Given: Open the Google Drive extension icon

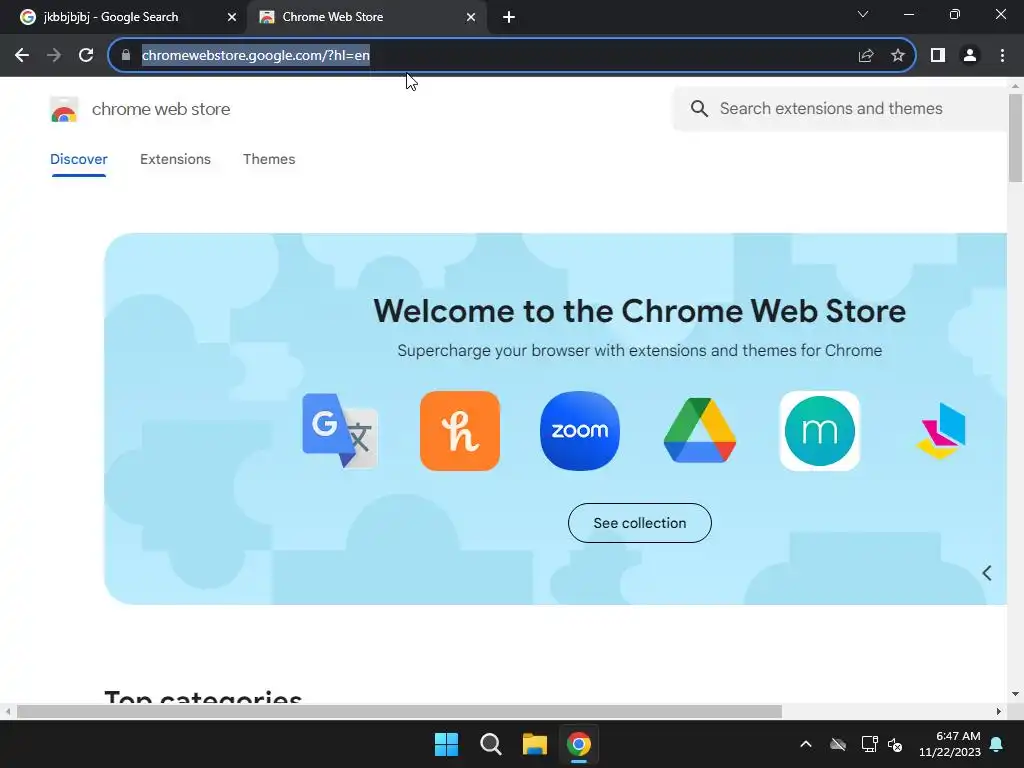Looking at the screenshot, I should [699, 430].
